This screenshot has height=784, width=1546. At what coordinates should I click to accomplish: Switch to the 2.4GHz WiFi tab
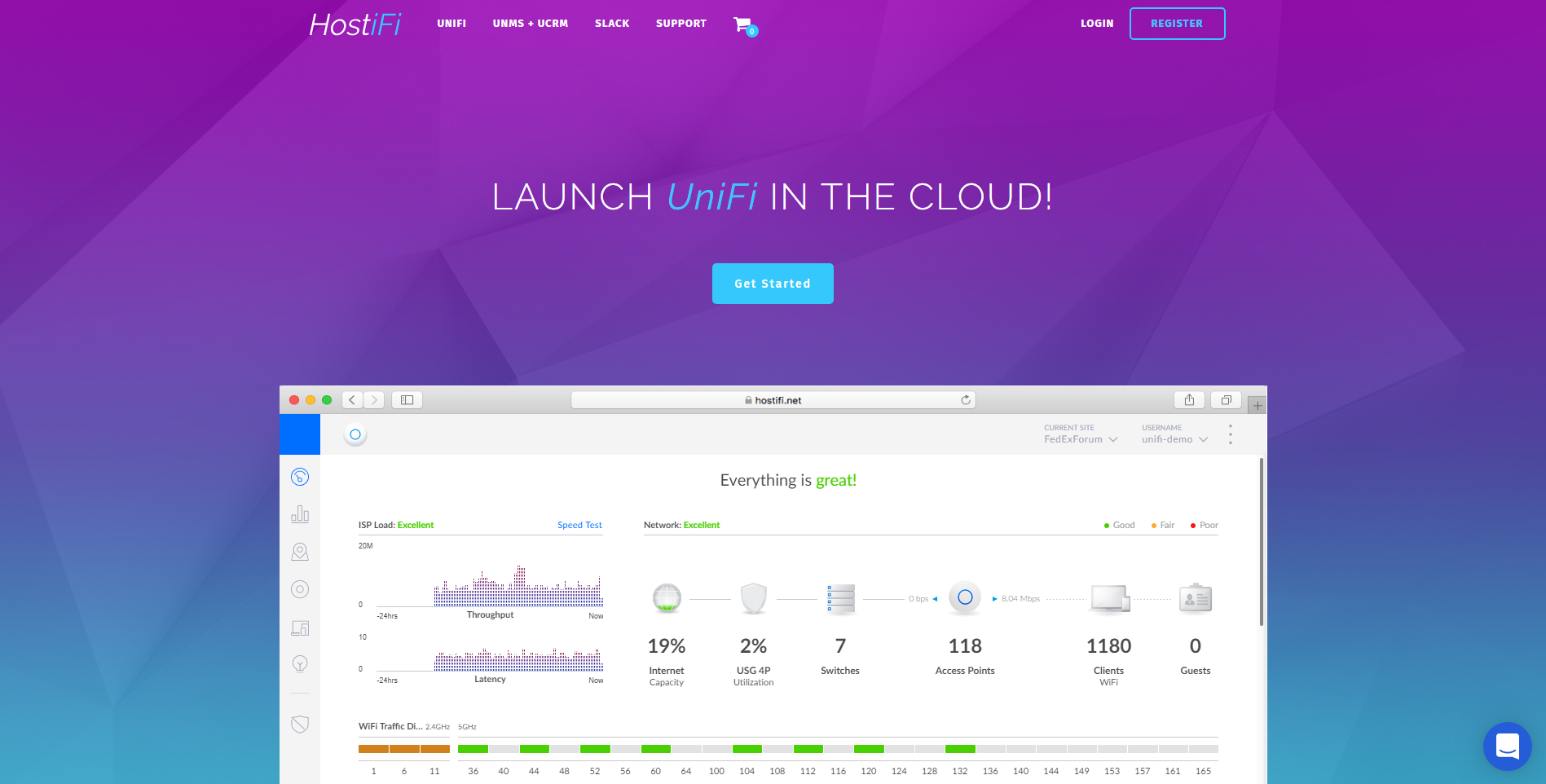(x=438, y=727)
